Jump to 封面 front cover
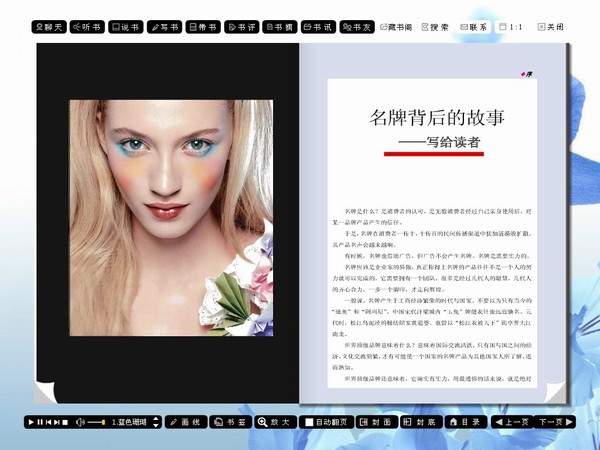Image resolution: width=600 pixels, height=450 pixels. tap(377, 422)
